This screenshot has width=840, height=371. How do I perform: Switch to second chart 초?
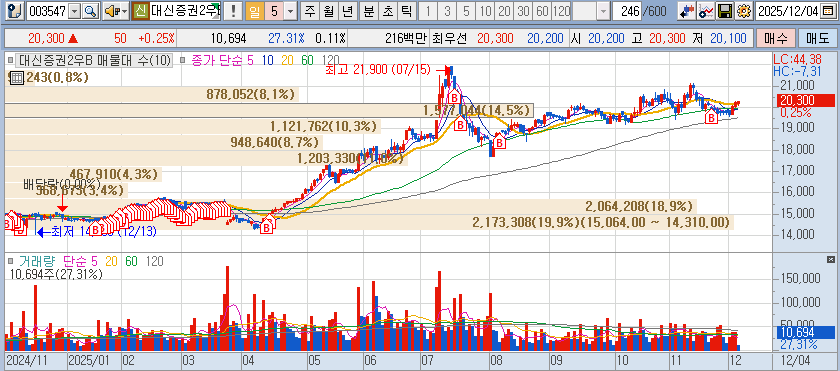(x=387, y=10)
